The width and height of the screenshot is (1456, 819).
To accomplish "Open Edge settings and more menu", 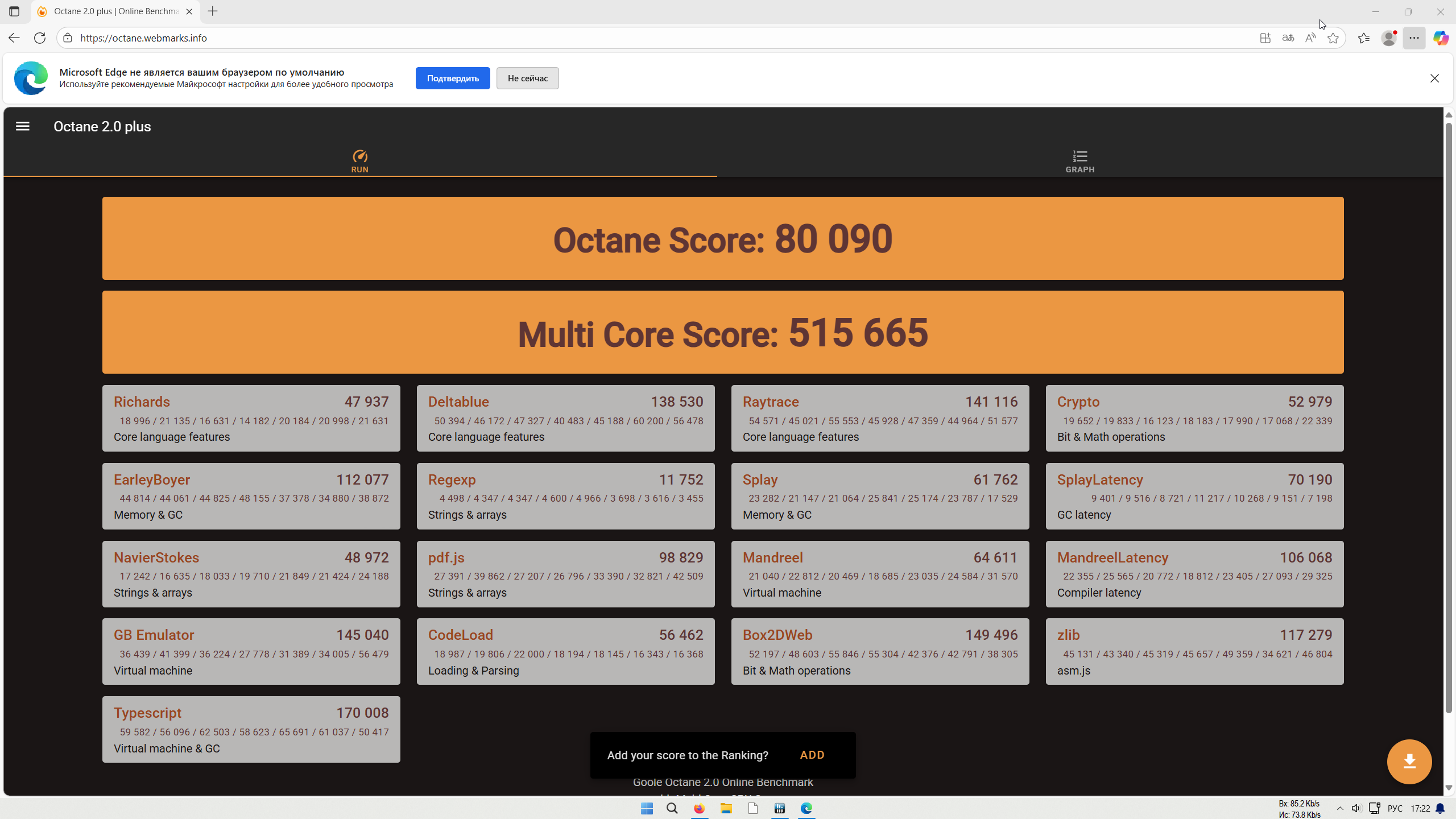I will pos(1414,38).
